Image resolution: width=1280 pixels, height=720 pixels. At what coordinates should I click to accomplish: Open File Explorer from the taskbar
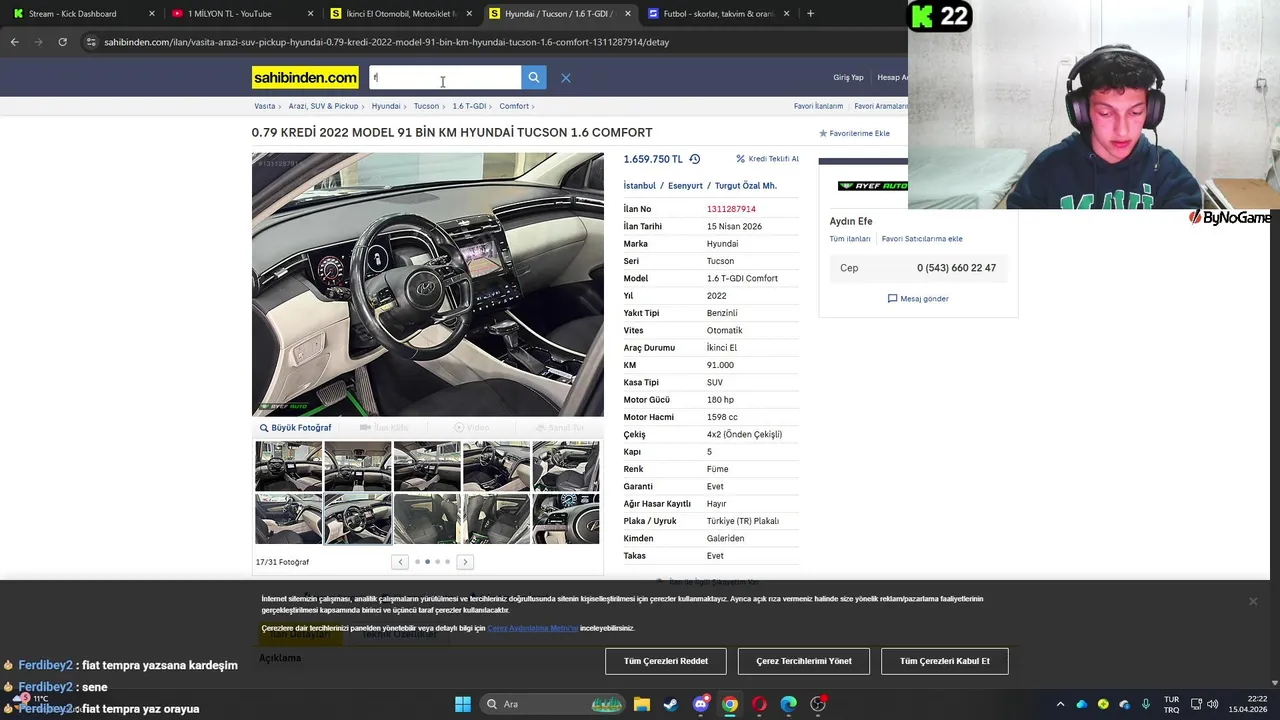point(641,704)
